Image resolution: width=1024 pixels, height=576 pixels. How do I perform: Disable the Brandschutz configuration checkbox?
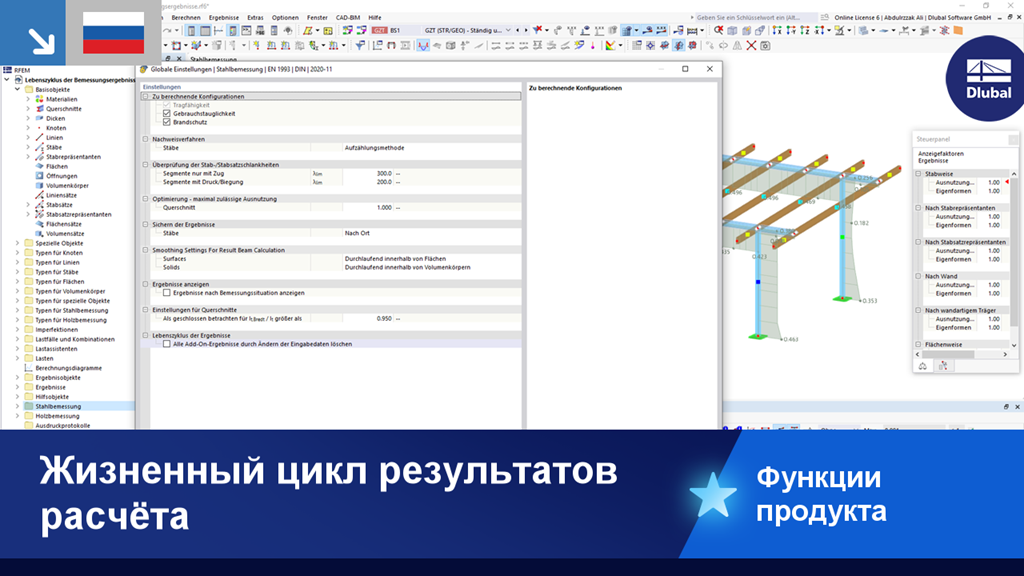point(165,123)
